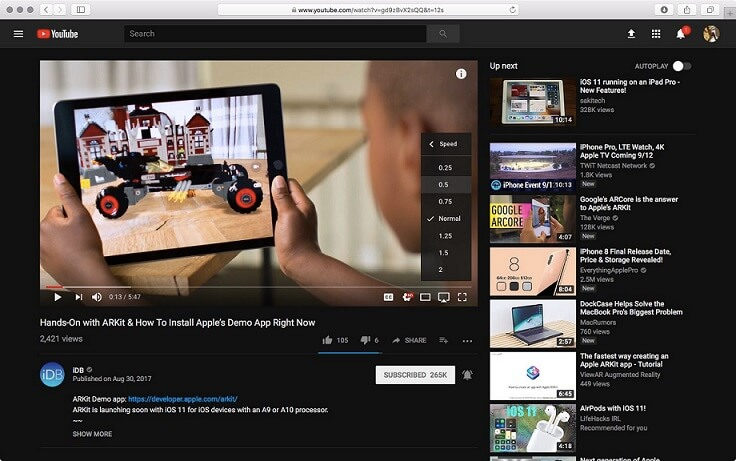Image resolution: width=736 pixels, height=461 pixels.
Task: Click the upload video icon
Action: coord(631,34)
